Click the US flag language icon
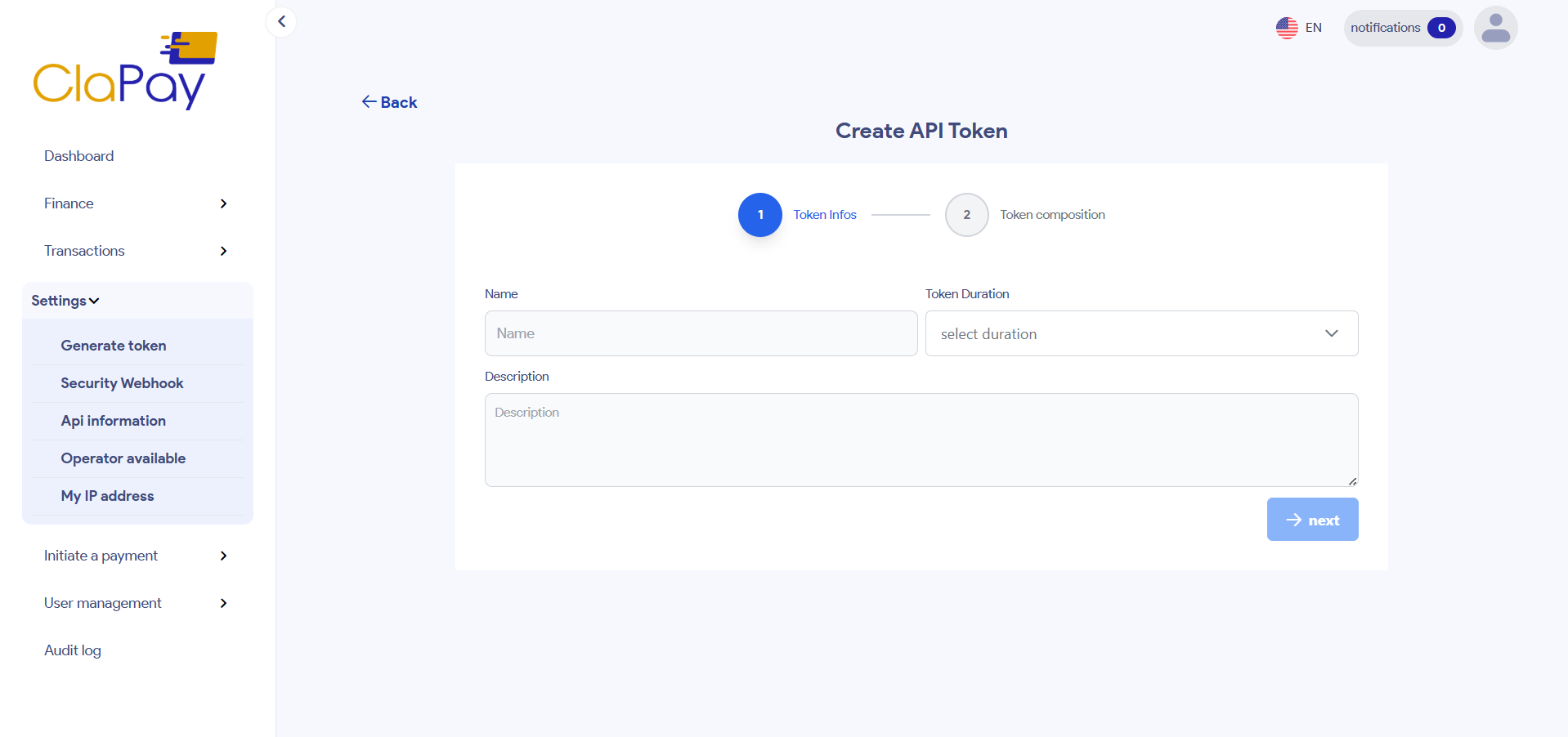This screenshot has height=737, width=1568. (1285, 27)
